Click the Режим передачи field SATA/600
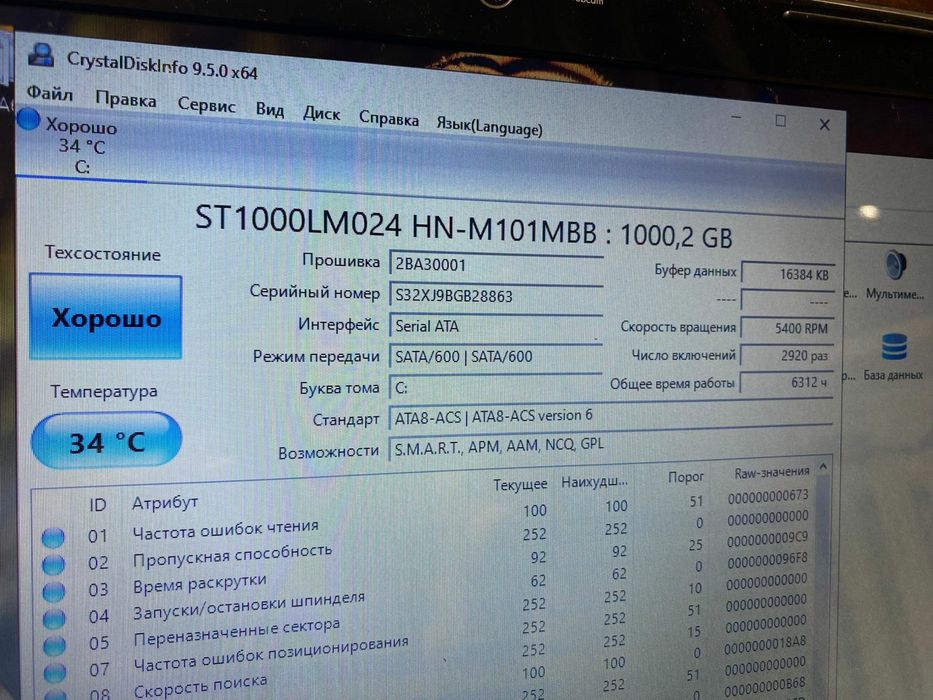Image resolution: width=933 pixels, height=700 pixels. (x=496, y=357)
